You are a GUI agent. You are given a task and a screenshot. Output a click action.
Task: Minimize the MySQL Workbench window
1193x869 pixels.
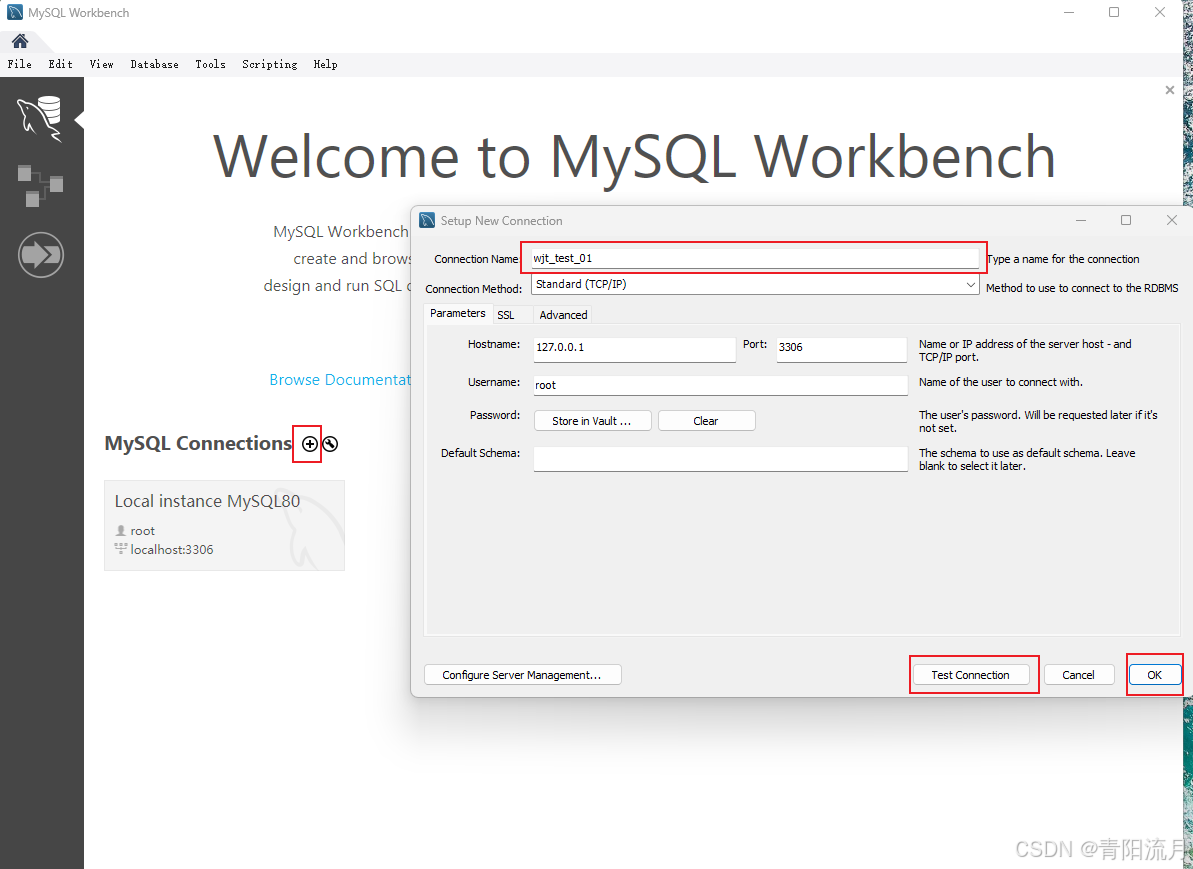pyautogui.click(x=1069, y=12)
